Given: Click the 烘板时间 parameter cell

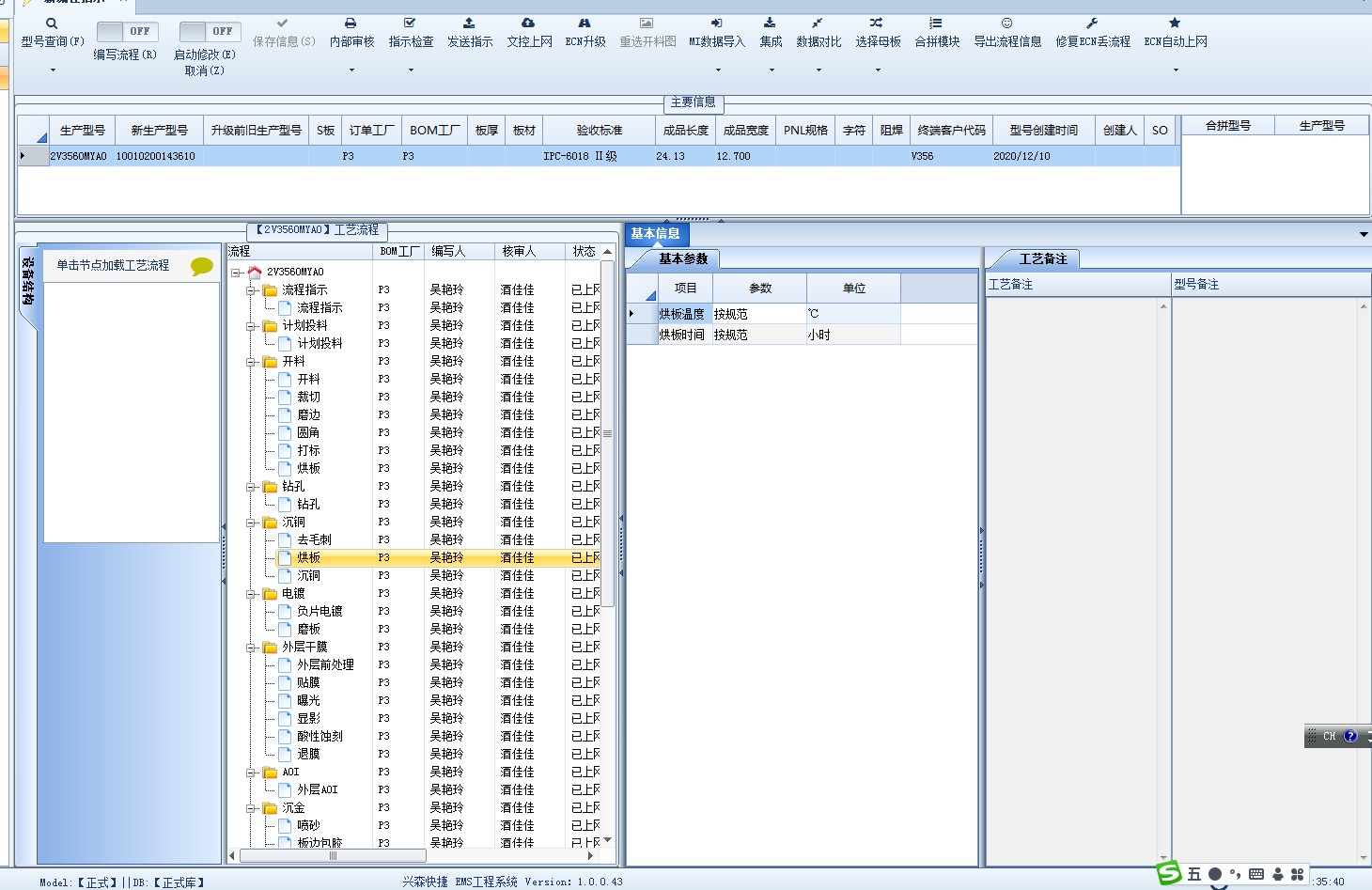Looking at the screenshot, I should click(x=683, y=335).
